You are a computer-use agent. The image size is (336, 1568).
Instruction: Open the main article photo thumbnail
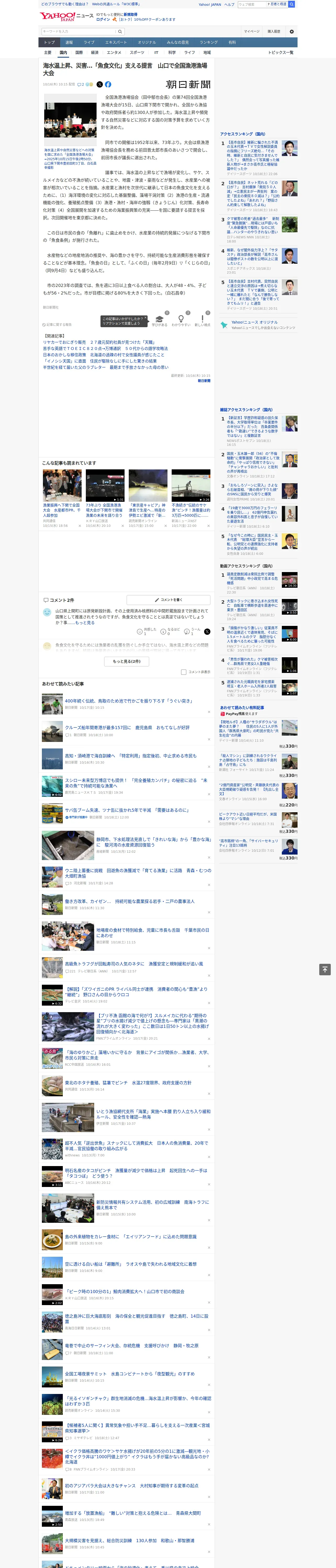(x=70, y=120)
